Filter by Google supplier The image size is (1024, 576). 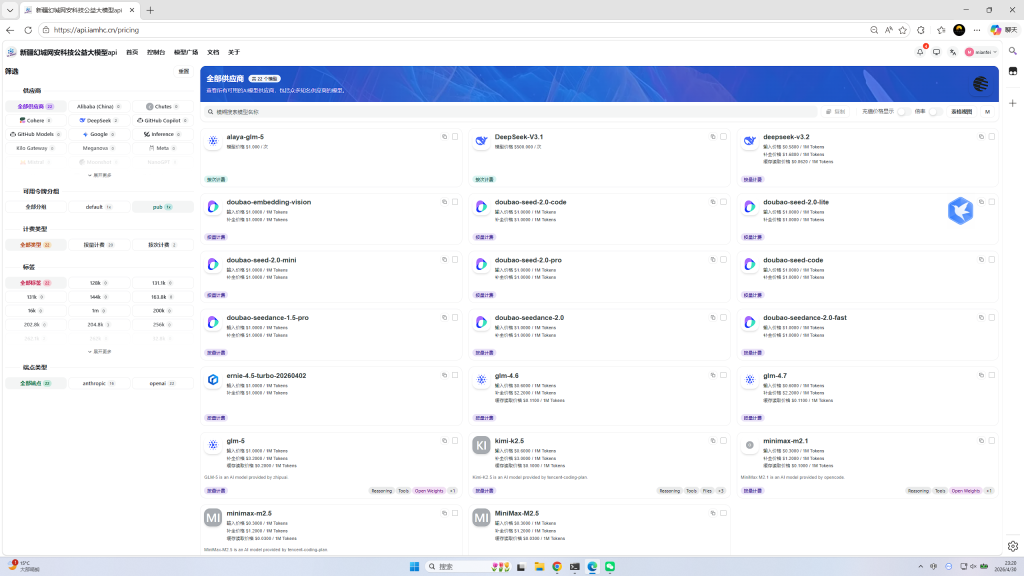click(x=99, y=135)
